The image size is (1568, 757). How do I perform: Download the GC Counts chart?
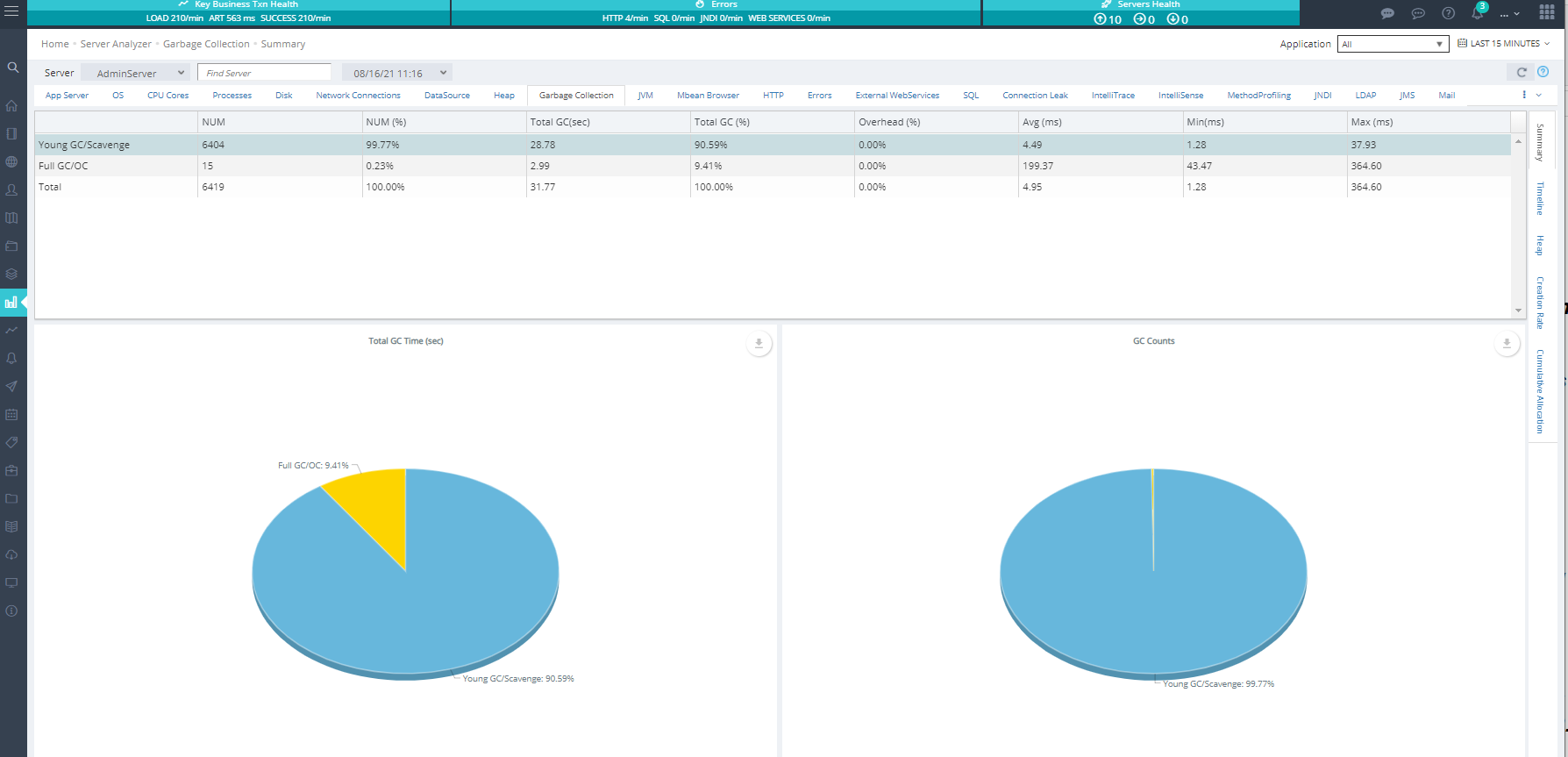point(1507,343)
